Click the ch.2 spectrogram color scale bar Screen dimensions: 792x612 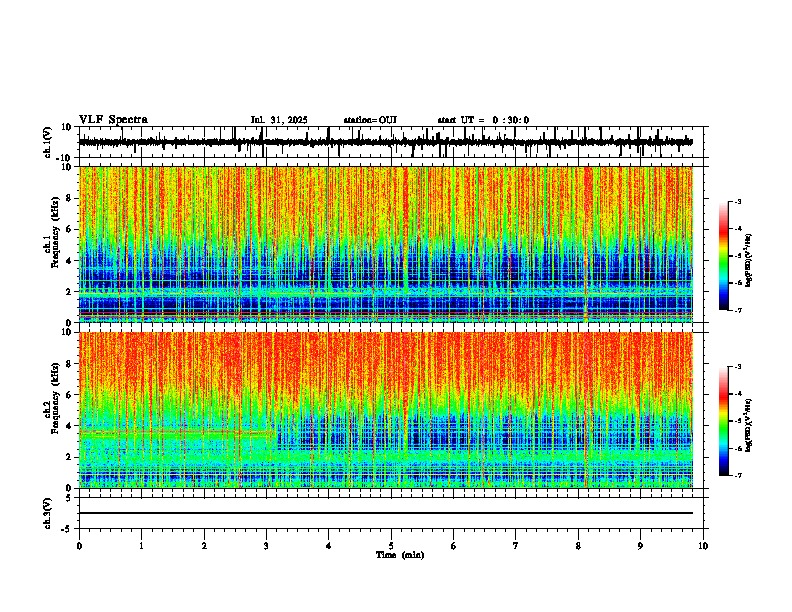click(x=723, y=421)
